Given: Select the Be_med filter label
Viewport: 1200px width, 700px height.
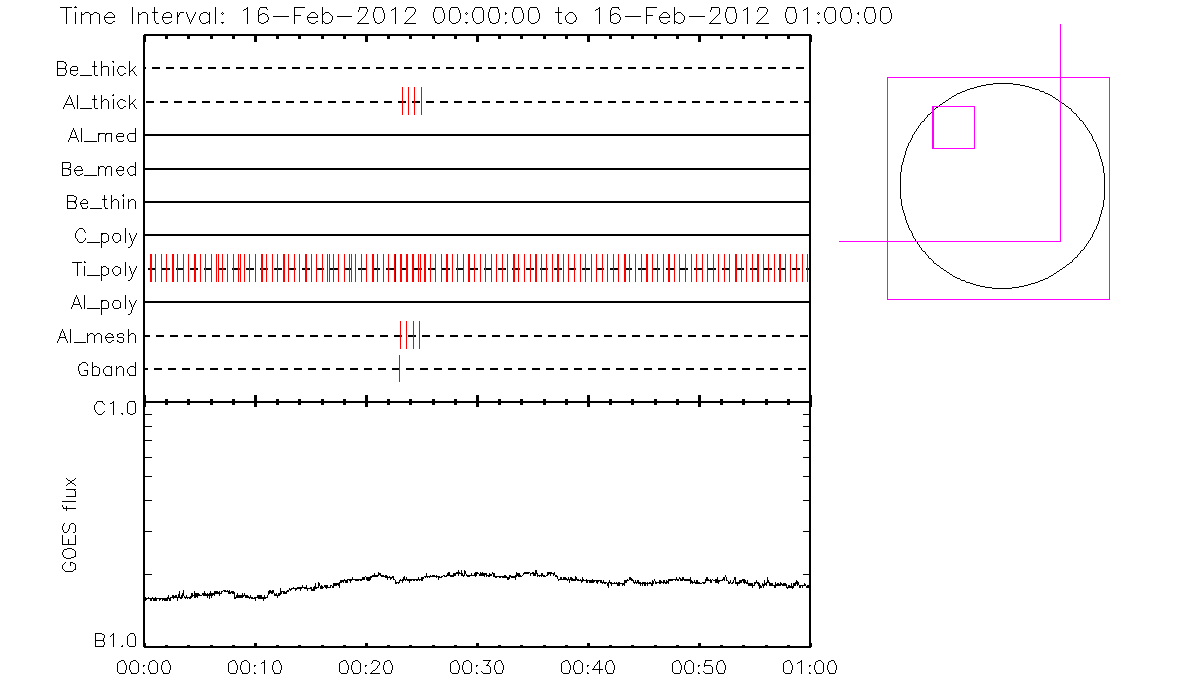Looking at the screenshot, I should tap(99, 169).
